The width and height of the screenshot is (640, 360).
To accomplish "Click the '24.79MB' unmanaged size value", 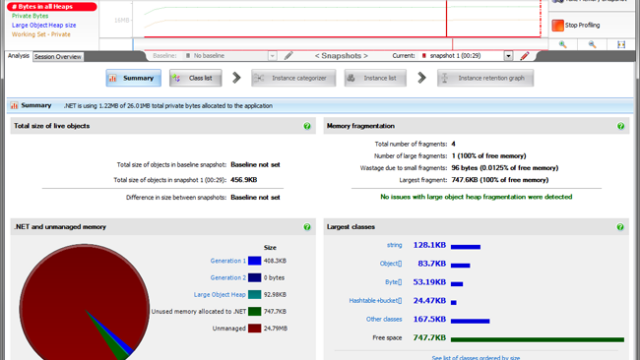I will [276, 328].
